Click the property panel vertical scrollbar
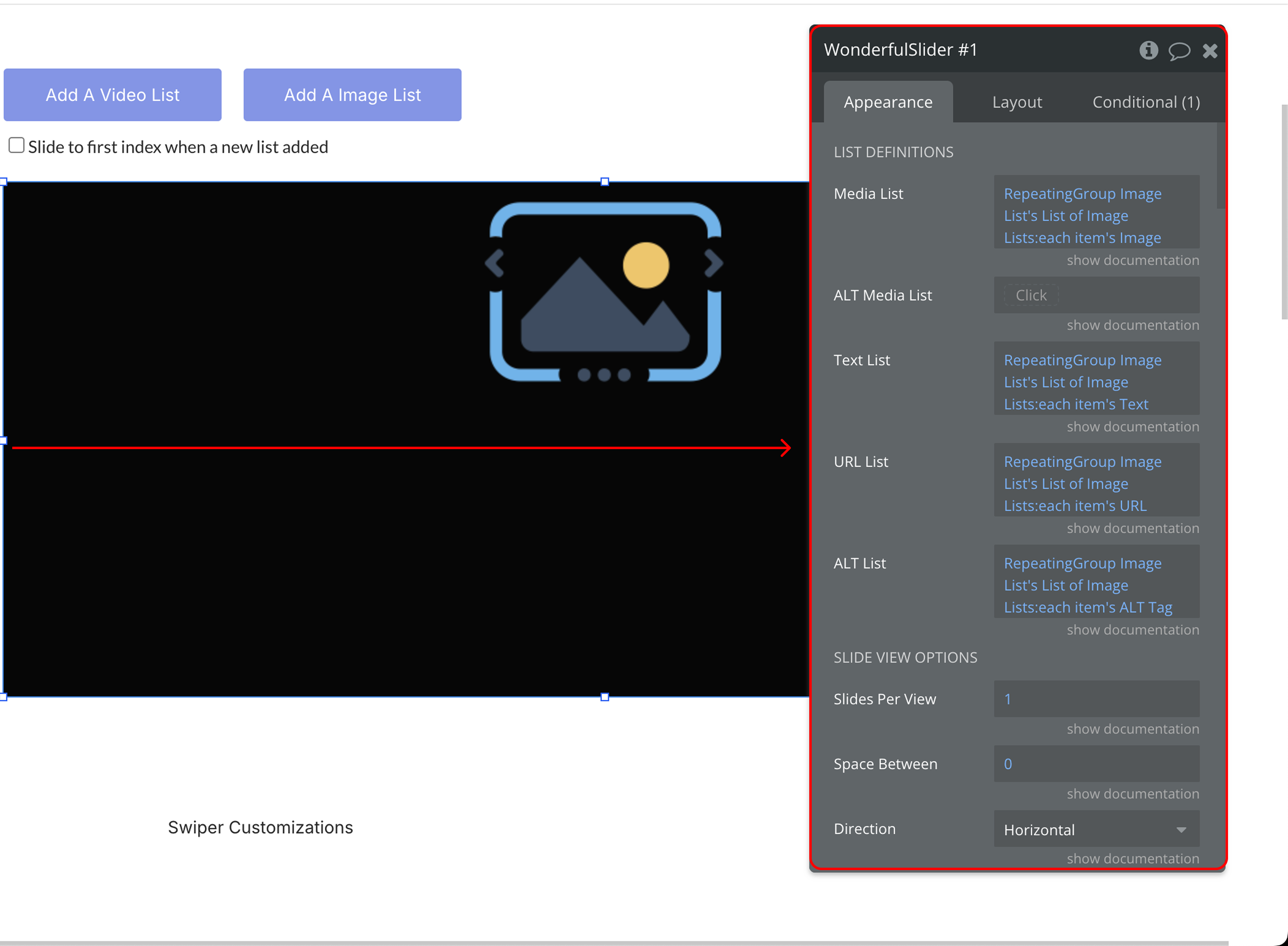Image resolution: width=1288 pixels, height=946 pixels. [1220, 166]
